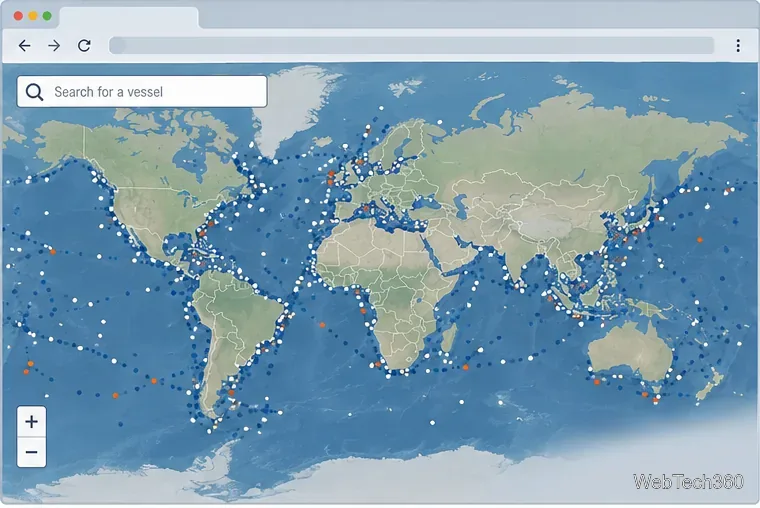Click the magnifying glass search icon
Viewport: 760px width, 508px height.
tap(34, 92)
